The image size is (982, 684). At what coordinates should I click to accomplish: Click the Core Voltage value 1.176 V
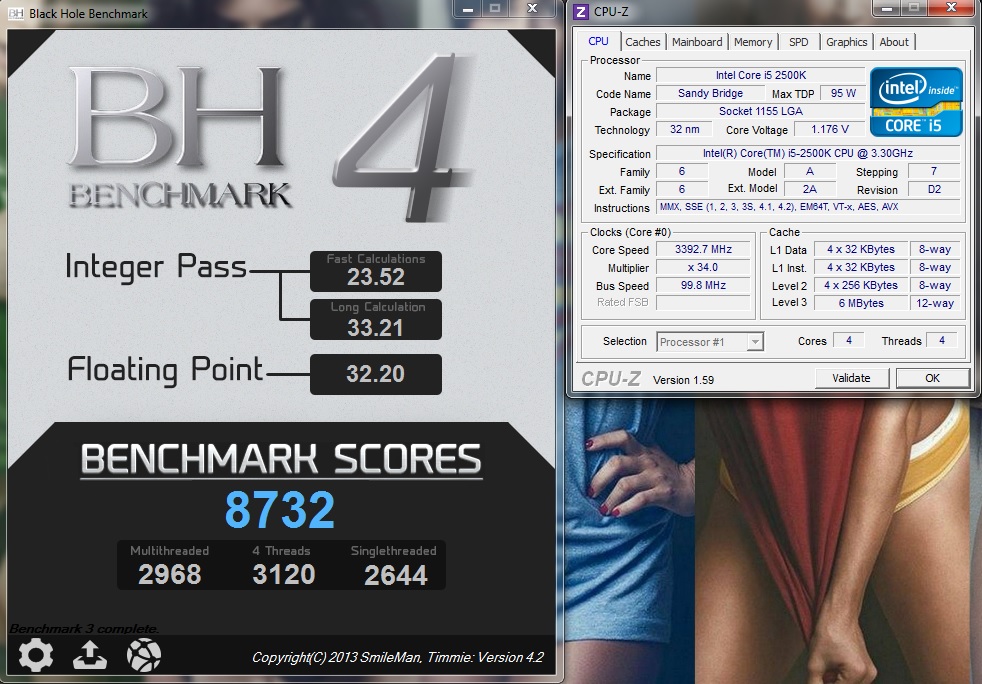(x=830, y=129)
